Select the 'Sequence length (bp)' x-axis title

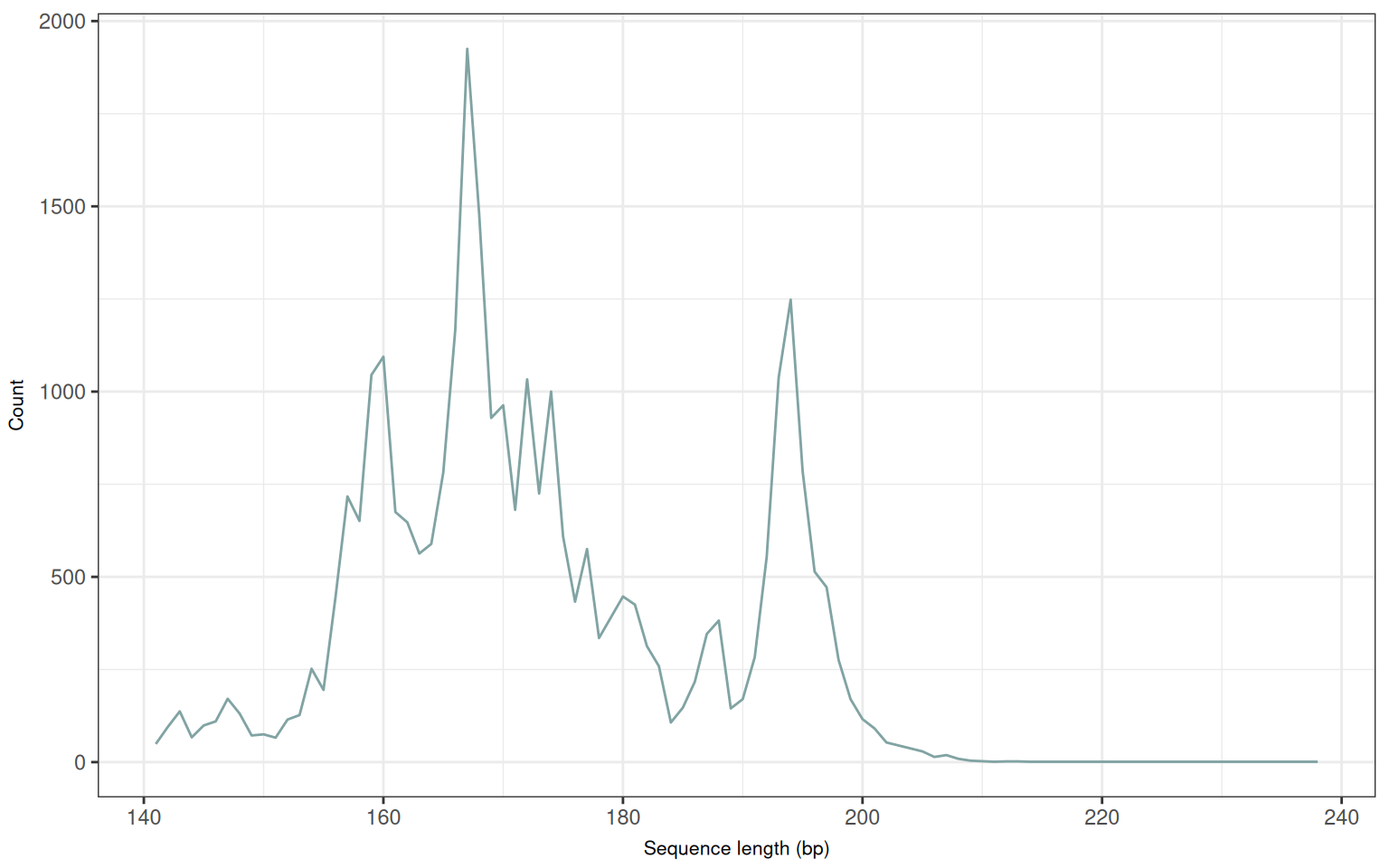coord(736,848)
